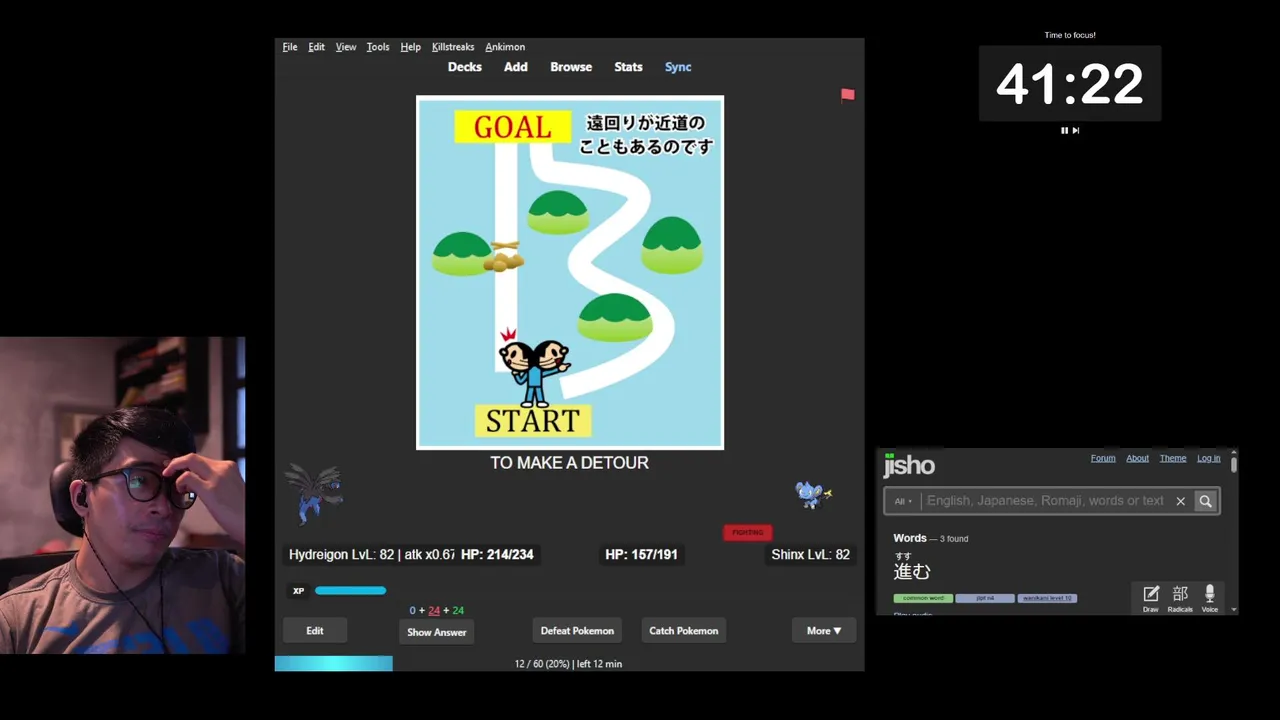The width and height of the screenshot is (1280, 720).
Task: Click the 'TO MAKE A DETOUR' card text
Action: (x=569, y=463)
